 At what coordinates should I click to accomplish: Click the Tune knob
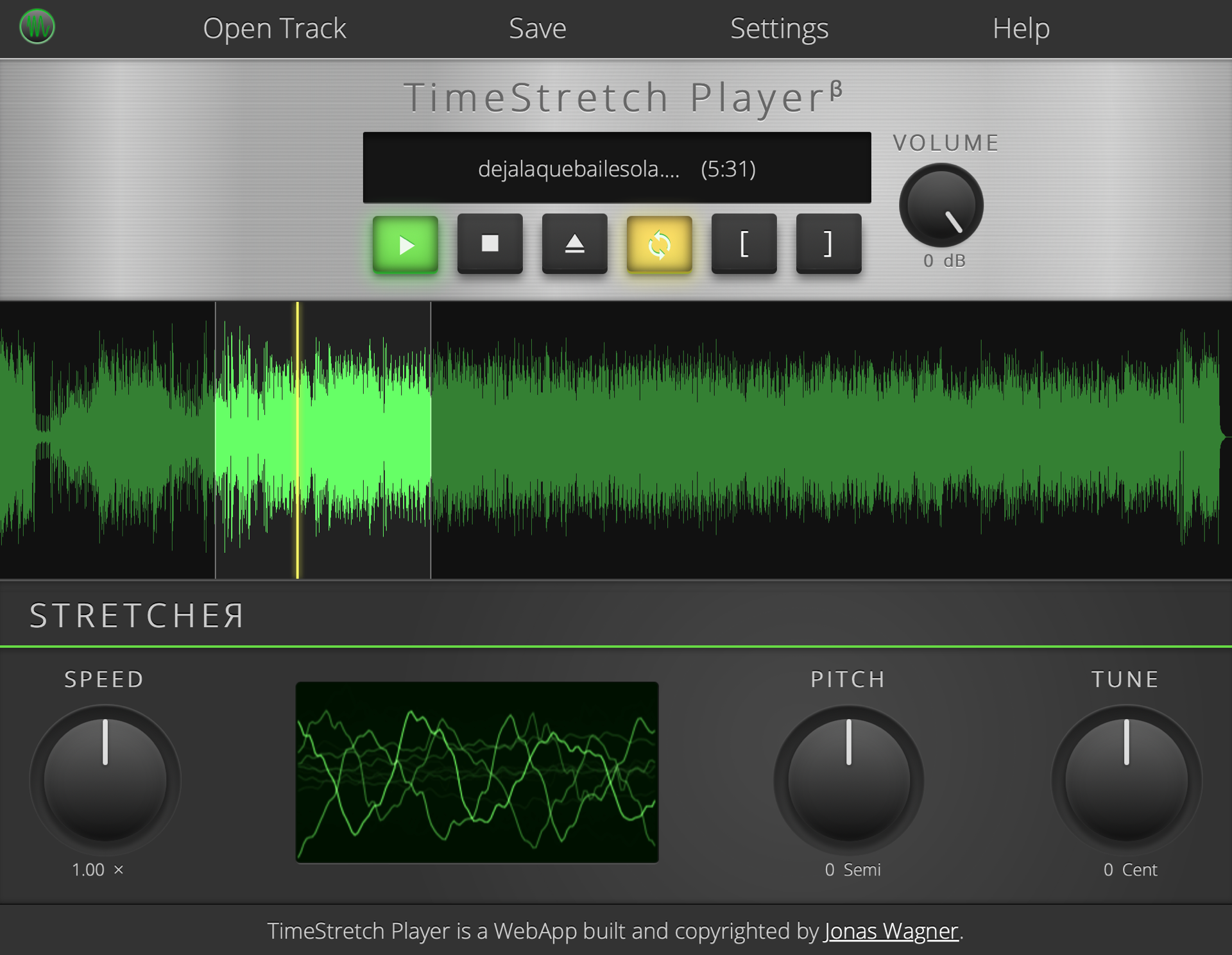(1126, 780)
